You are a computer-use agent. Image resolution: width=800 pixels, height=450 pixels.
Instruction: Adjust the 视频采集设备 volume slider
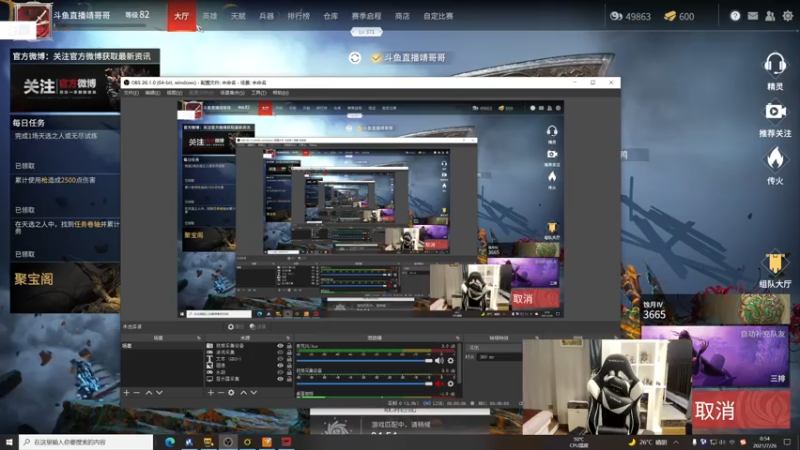coord(364,384)
